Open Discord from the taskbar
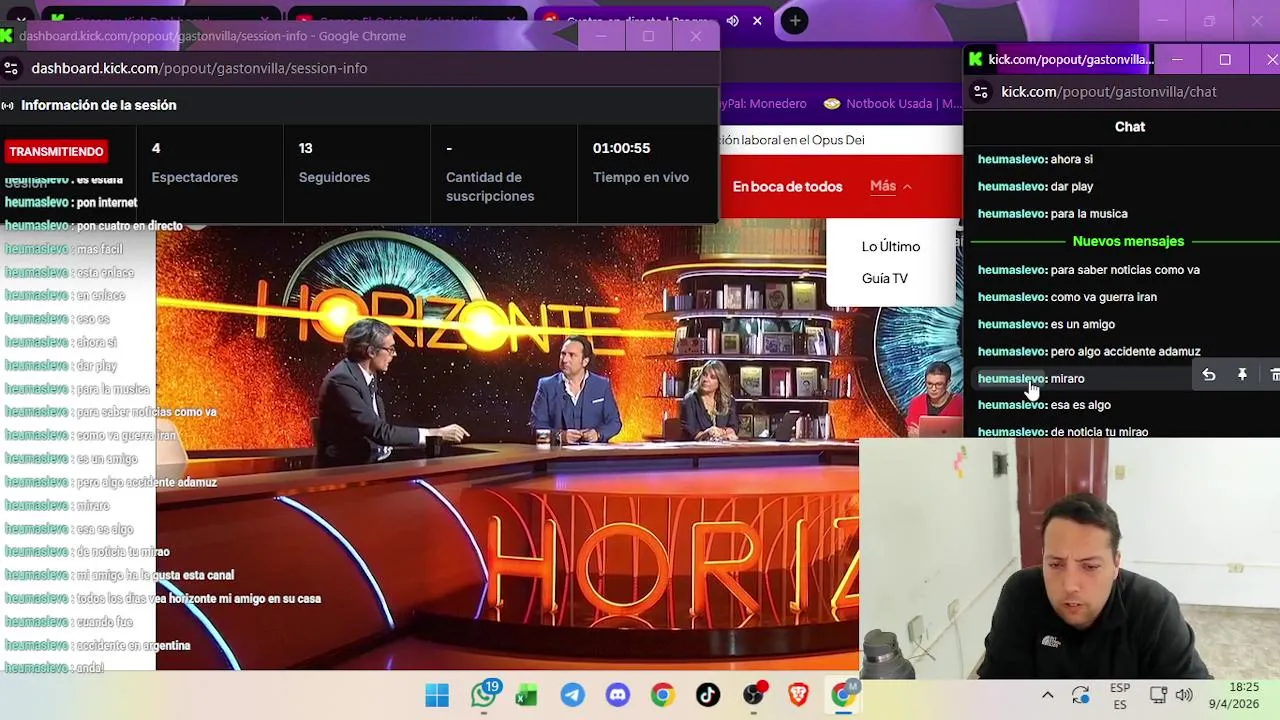Image resolution: width=1280 pixels, height=720 pixels. [x=618, y=695]
